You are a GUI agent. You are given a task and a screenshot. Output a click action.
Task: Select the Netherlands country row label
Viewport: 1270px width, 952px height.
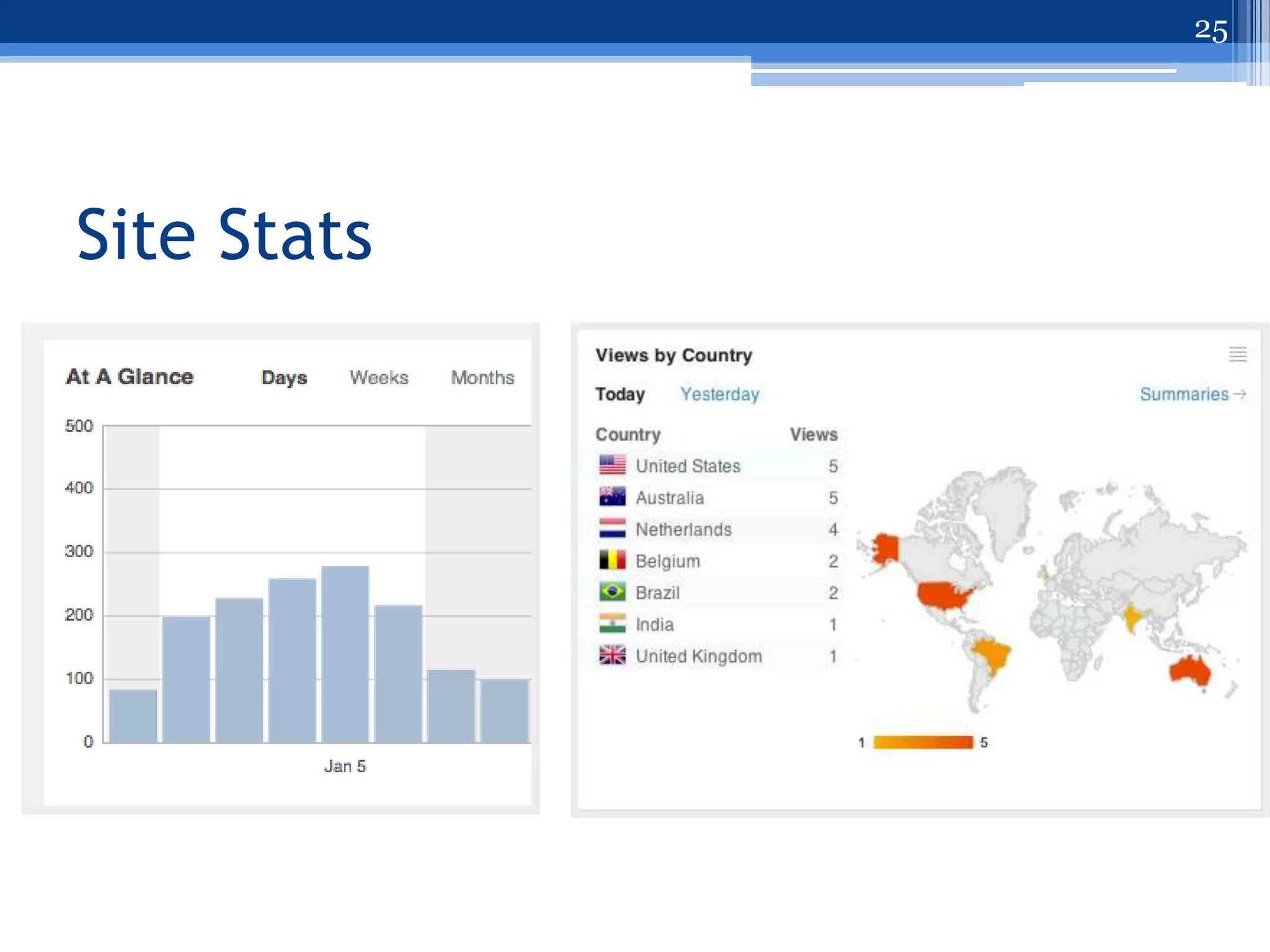(683, 529)
